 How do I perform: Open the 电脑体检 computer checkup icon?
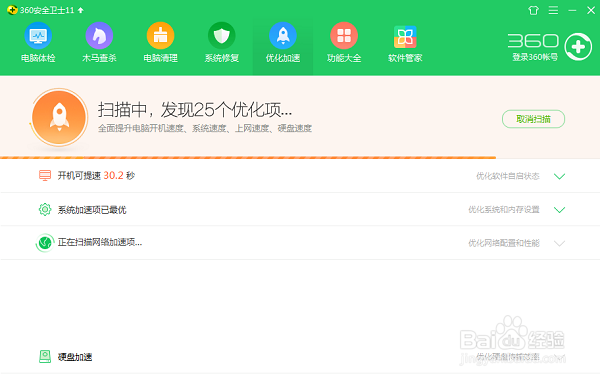[x=38, y=36]
